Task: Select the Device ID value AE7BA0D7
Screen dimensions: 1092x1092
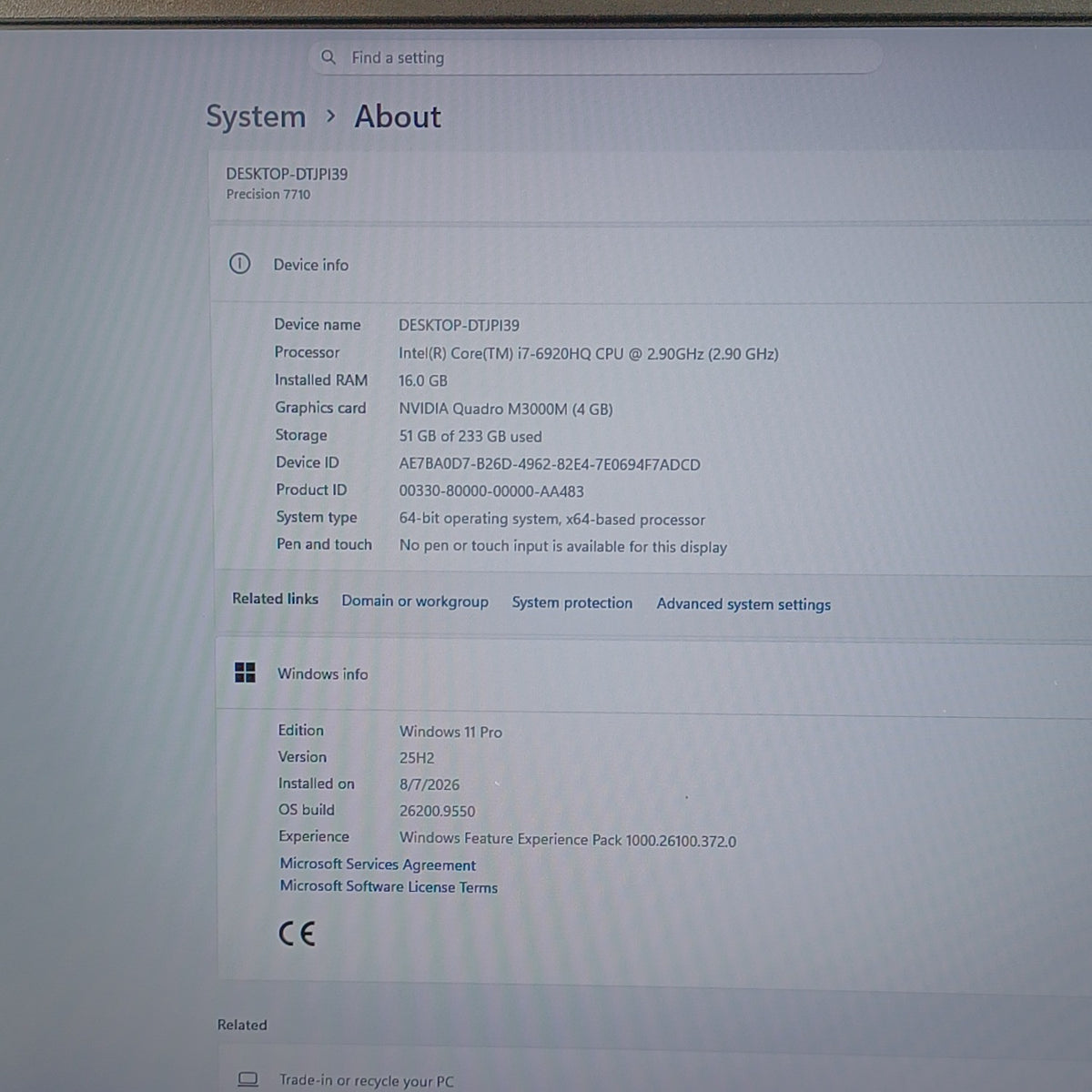Action: [x=550, y=464]
